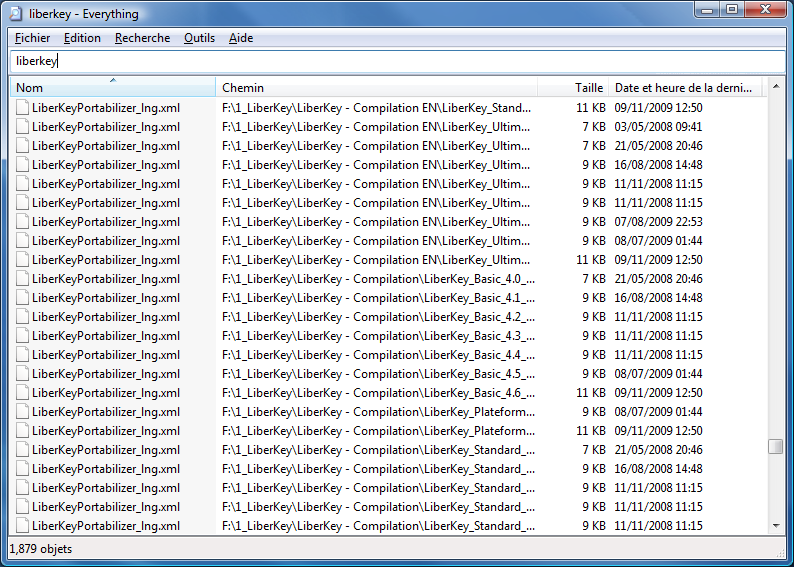The width and height of the screenshot is (794, 567).
Task: Click 11 KB size in LiberKey_Basic_4.6 row
Action: (x=591, y=393)
